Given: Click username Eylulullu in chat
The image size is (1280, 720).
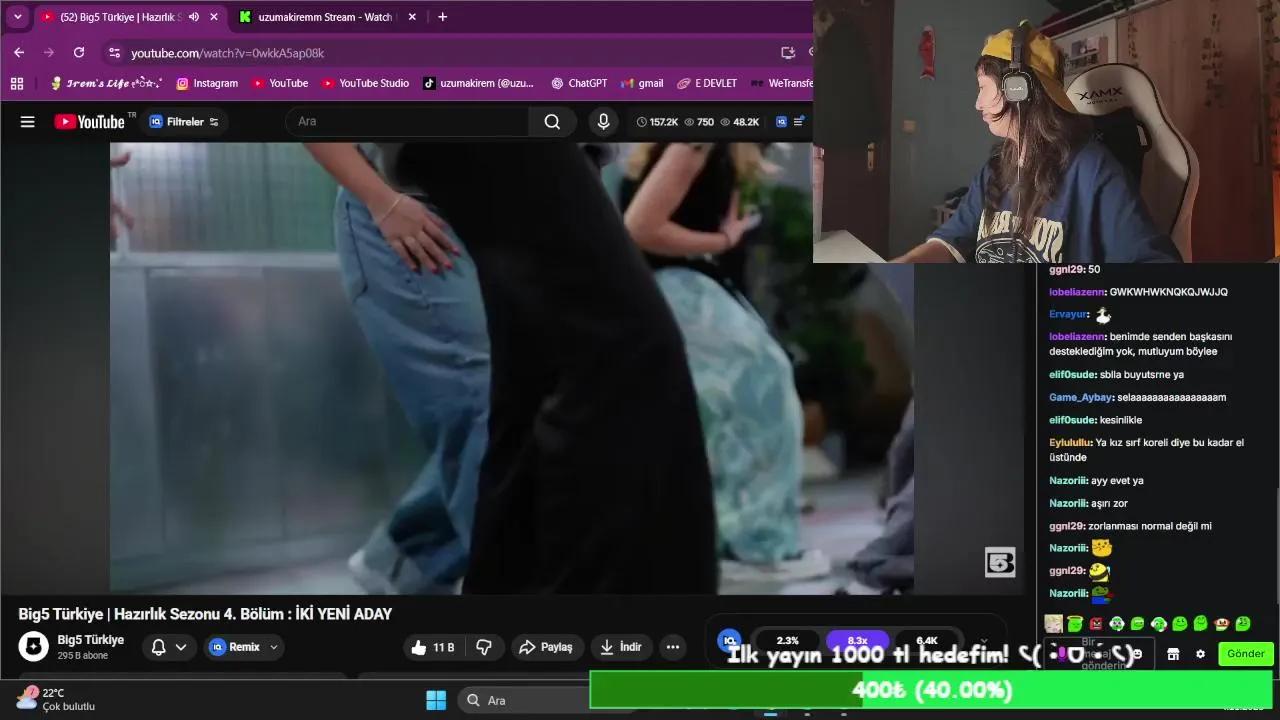Looking at the screenshot, I should click(x=1070, y=442).
